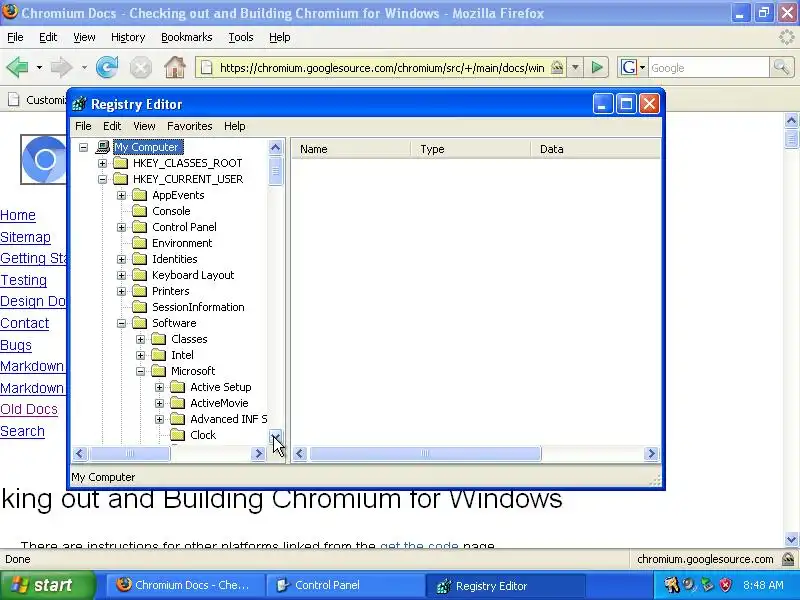This screenshot has width=800, height=600.
Task: Go to Firefox Home page icon
Action: [x=174, y=67]
